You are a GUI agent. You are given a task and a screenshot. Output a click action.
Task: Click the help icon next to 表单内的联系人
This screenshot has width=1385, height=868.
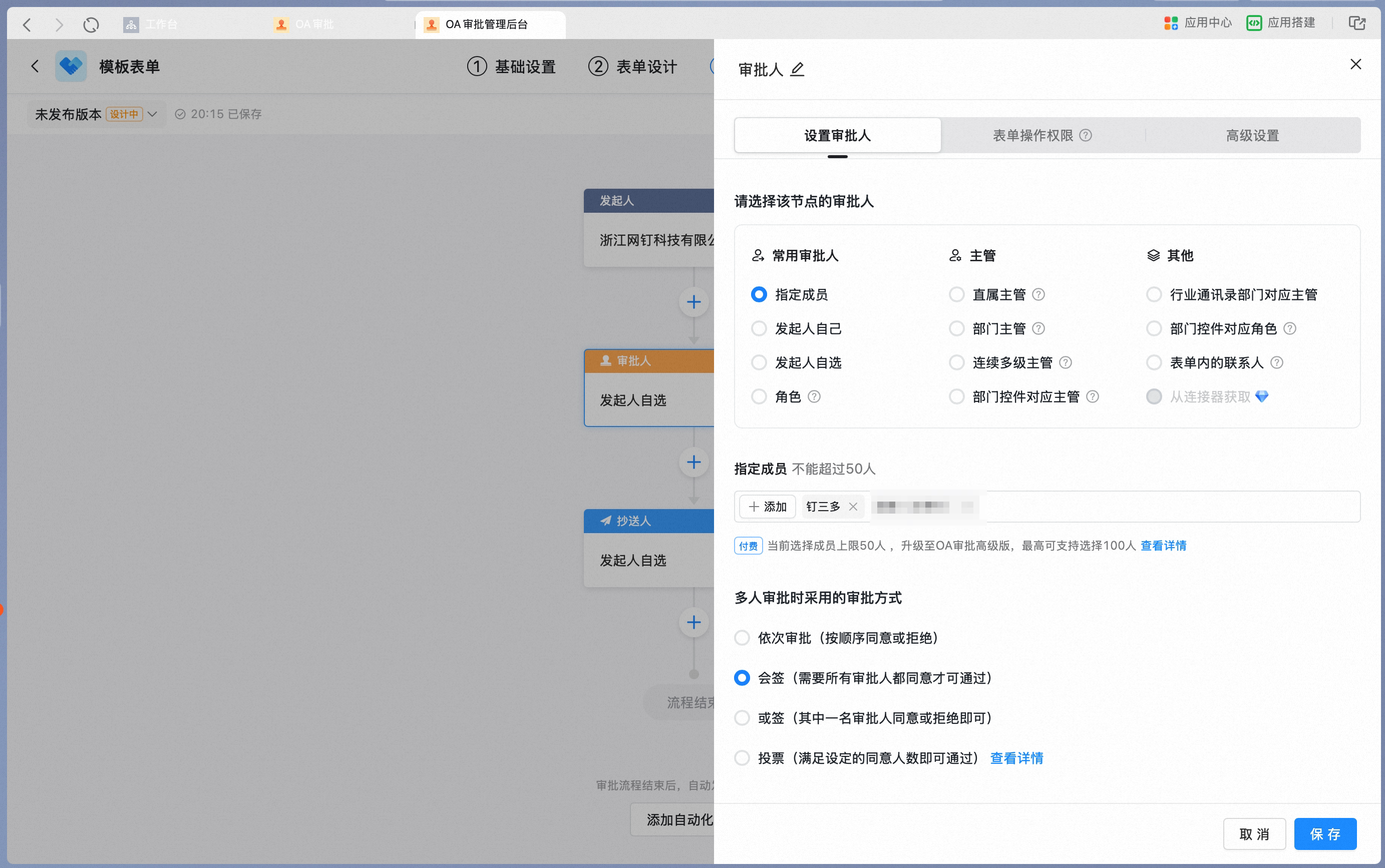pos(1276,362)
